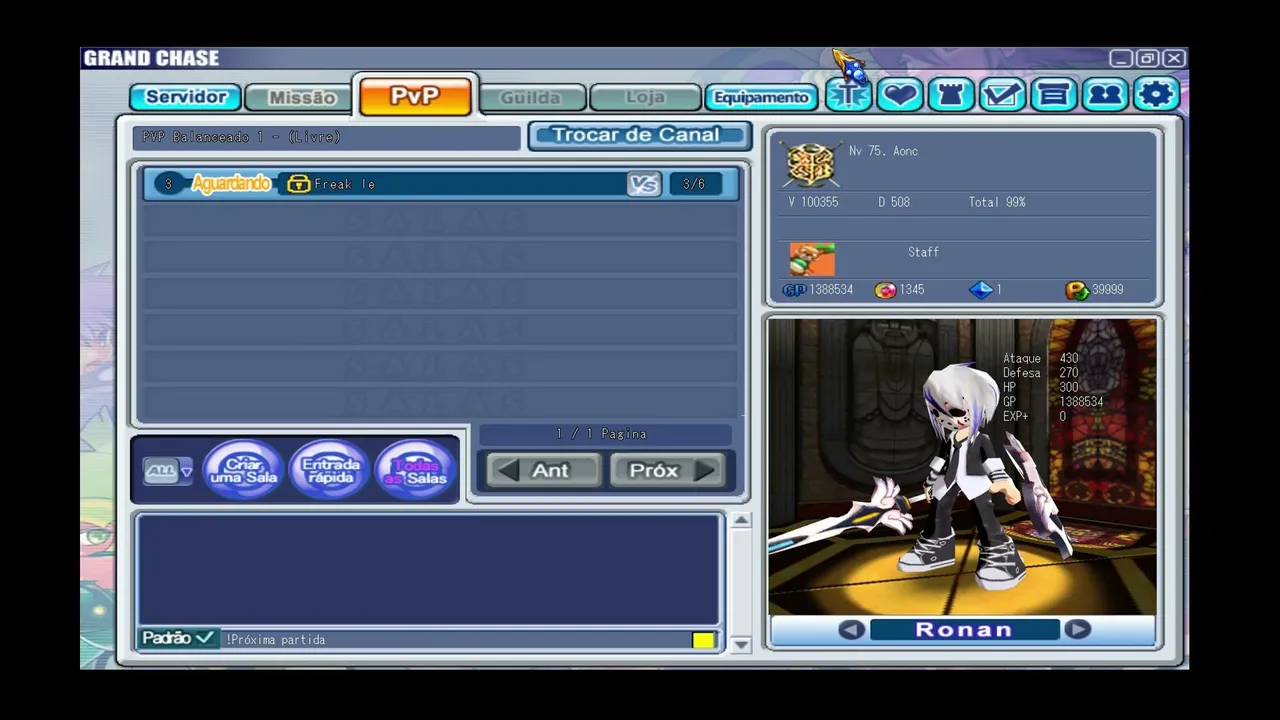This screenshot has width=1280, height=720.
Task: Restore the Grand Chase window size
Action: coord(1148,58)
